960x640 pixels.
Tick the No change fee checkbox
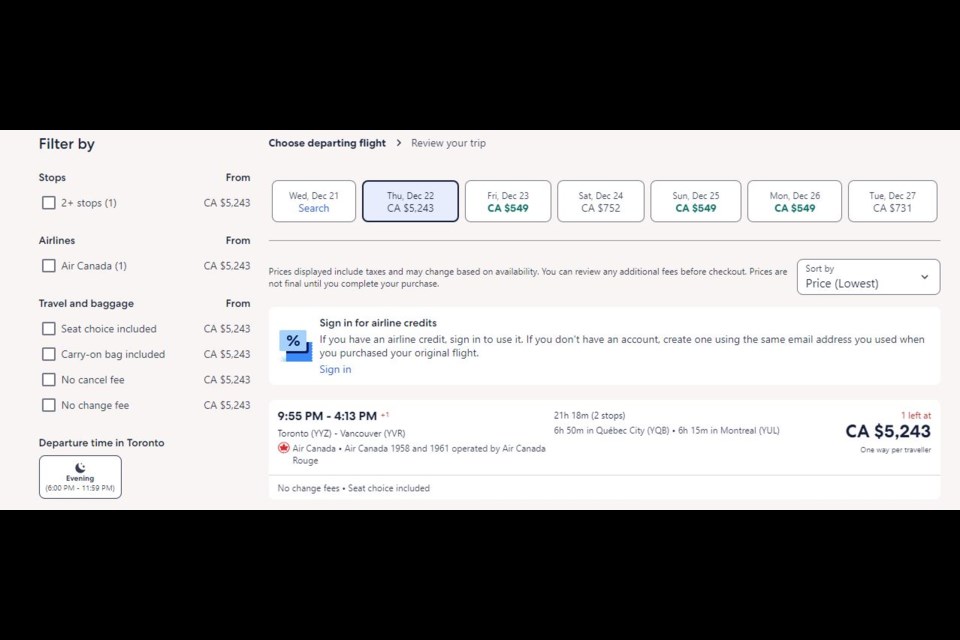48,405
